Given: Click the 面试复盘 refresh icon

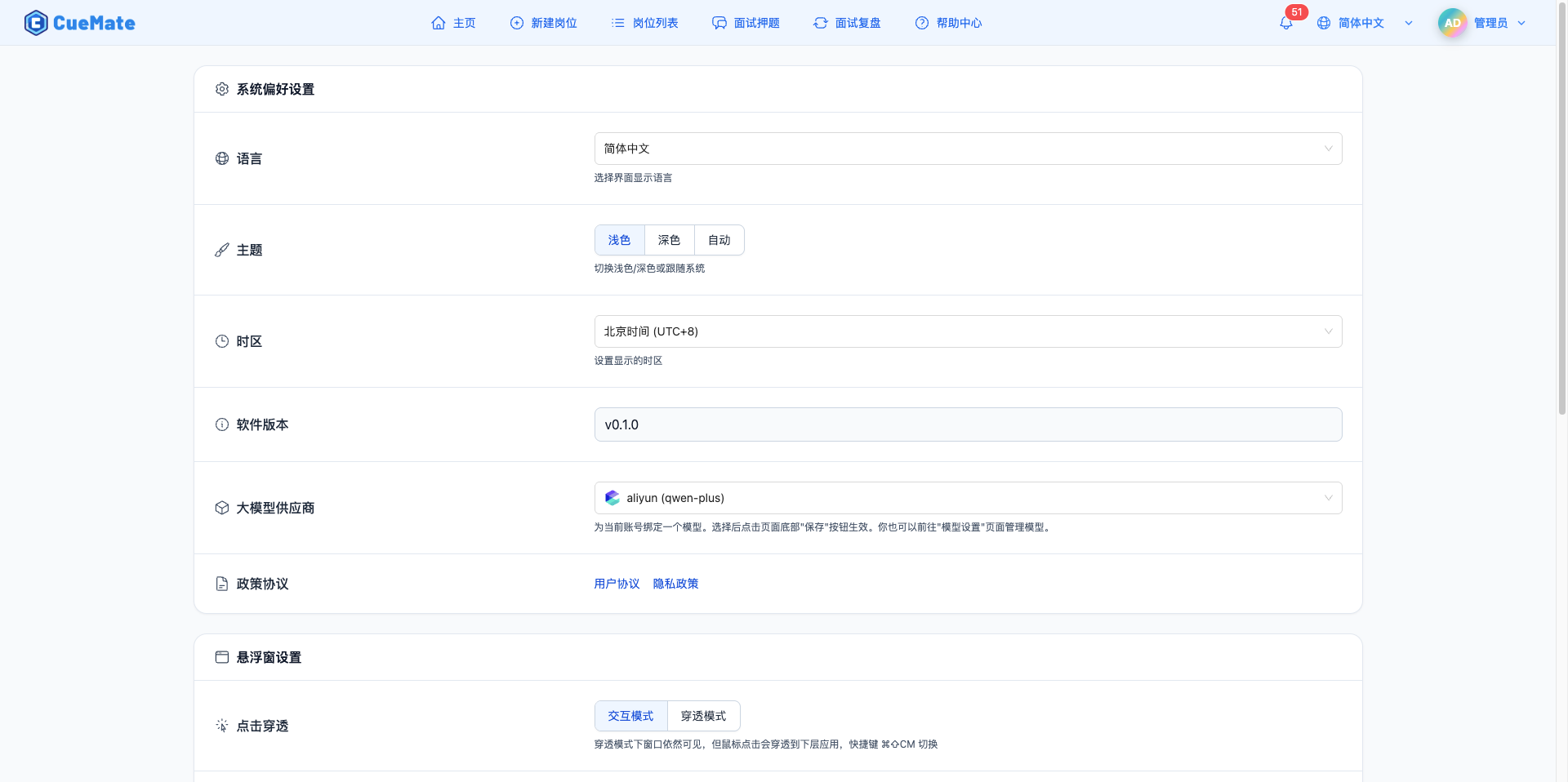Looking at the screenshot, I should click(x=821, y=23).
